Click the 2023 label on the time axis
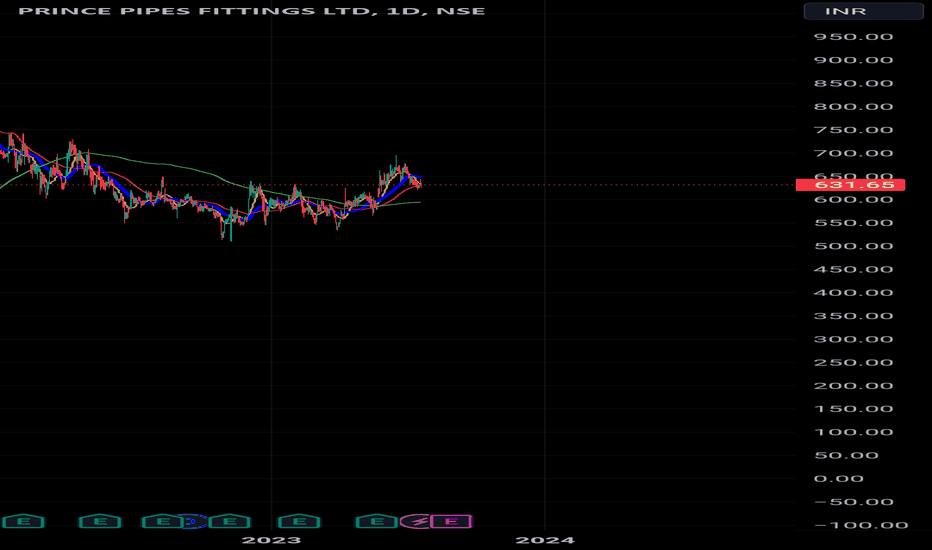The width and height of the screenshot is (932, 550). pyautogui.click(x=271, y=540)
